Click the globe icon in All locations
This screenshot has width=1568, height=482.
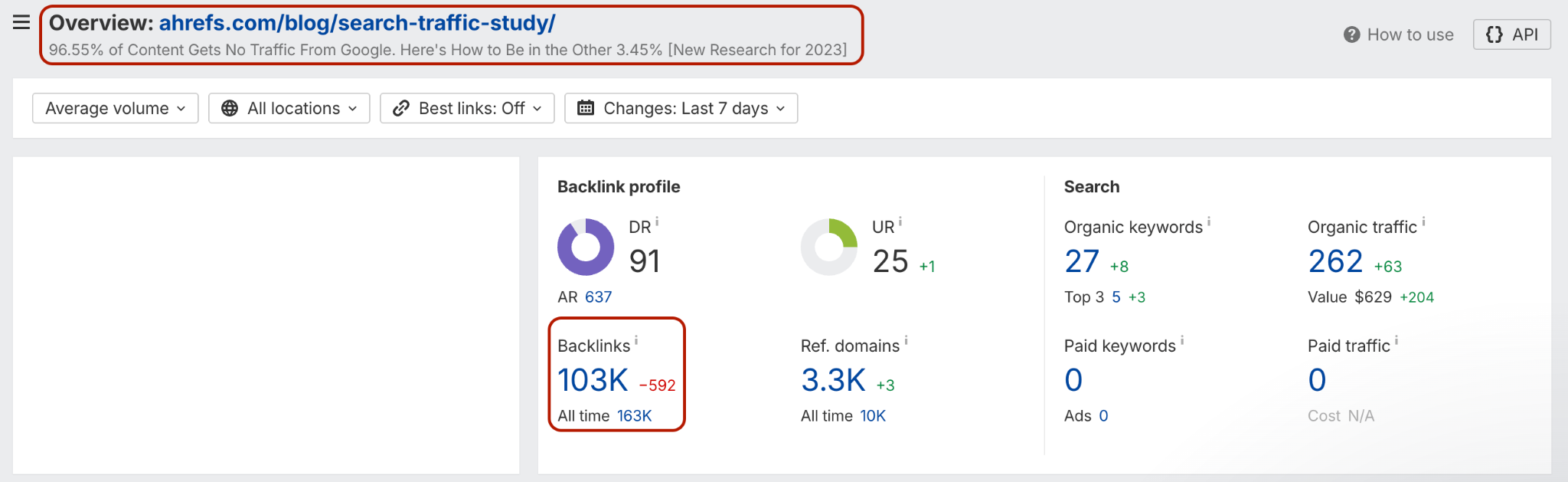tap(230, 108)
